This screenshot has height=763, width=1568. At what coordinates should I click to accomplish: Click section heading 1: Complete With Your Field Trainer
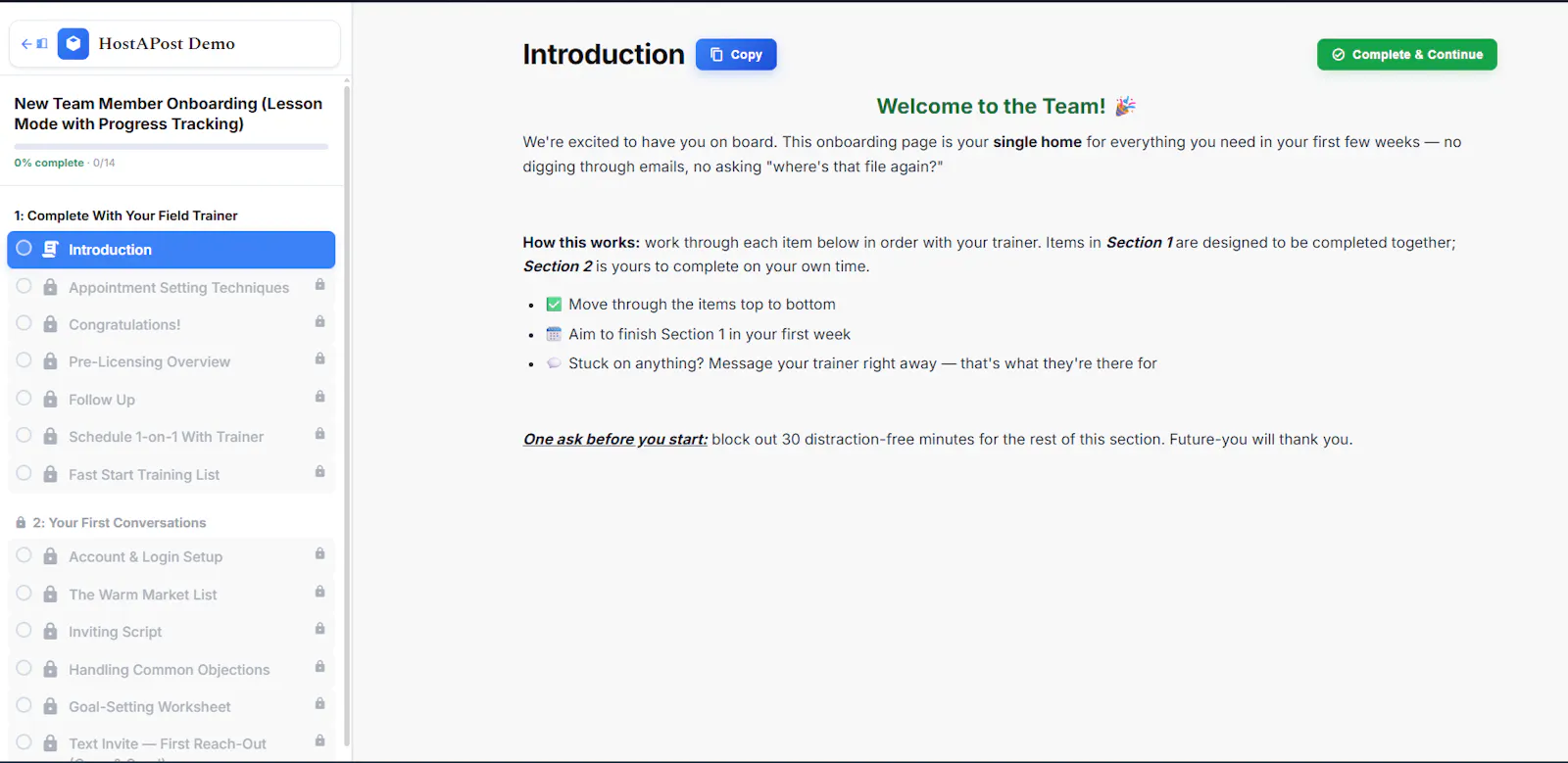[125, 215]
